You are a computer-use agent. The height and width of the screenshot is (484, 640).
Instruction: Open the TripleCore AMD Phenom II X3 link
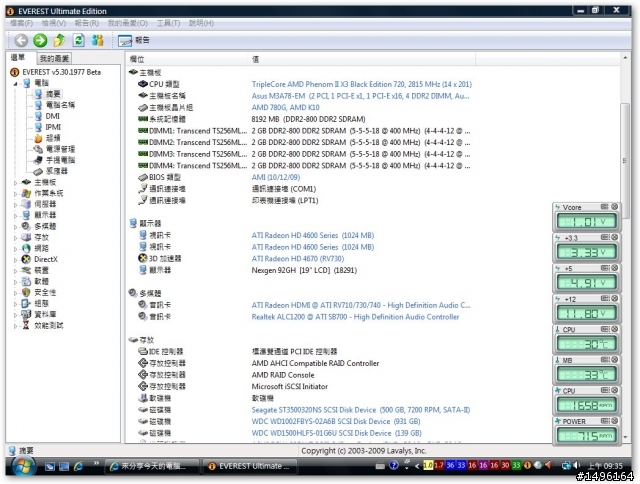[362, 84]
